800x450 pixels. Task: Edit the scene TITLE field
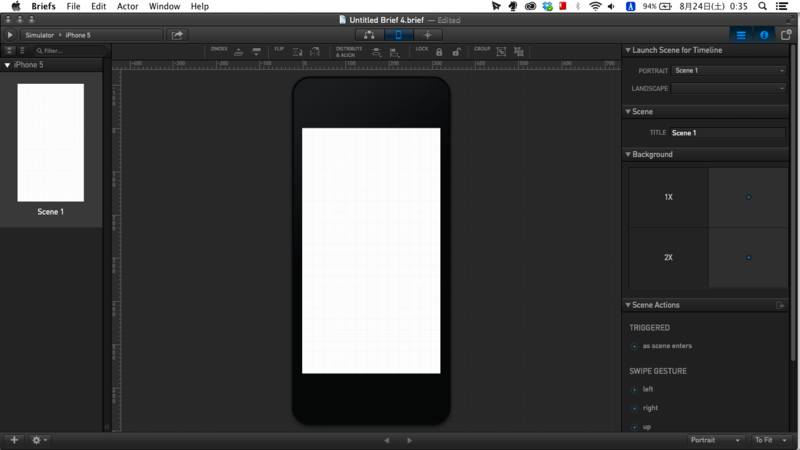(728, 133)
